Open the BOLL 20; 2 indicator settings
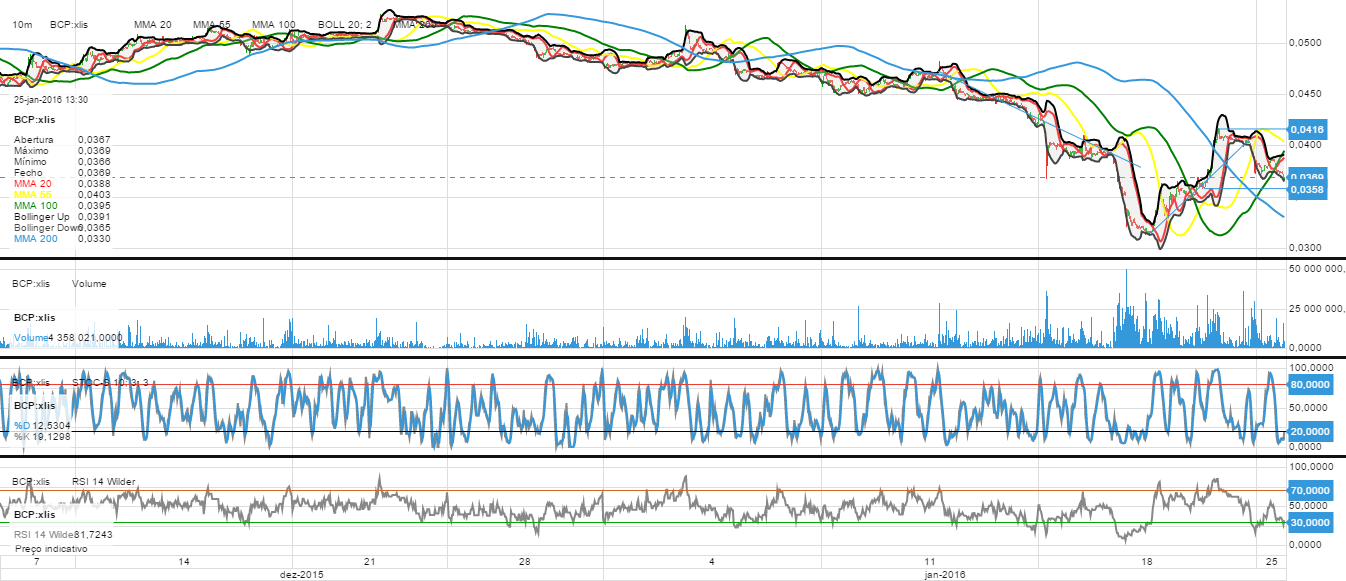This screenshot has width=1346, height=581. (343, 23)
